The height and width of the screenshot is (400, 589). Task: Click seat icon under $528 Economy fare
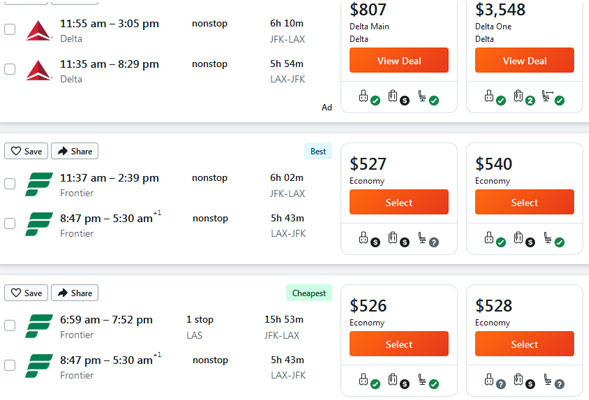[x=548, y=379]
